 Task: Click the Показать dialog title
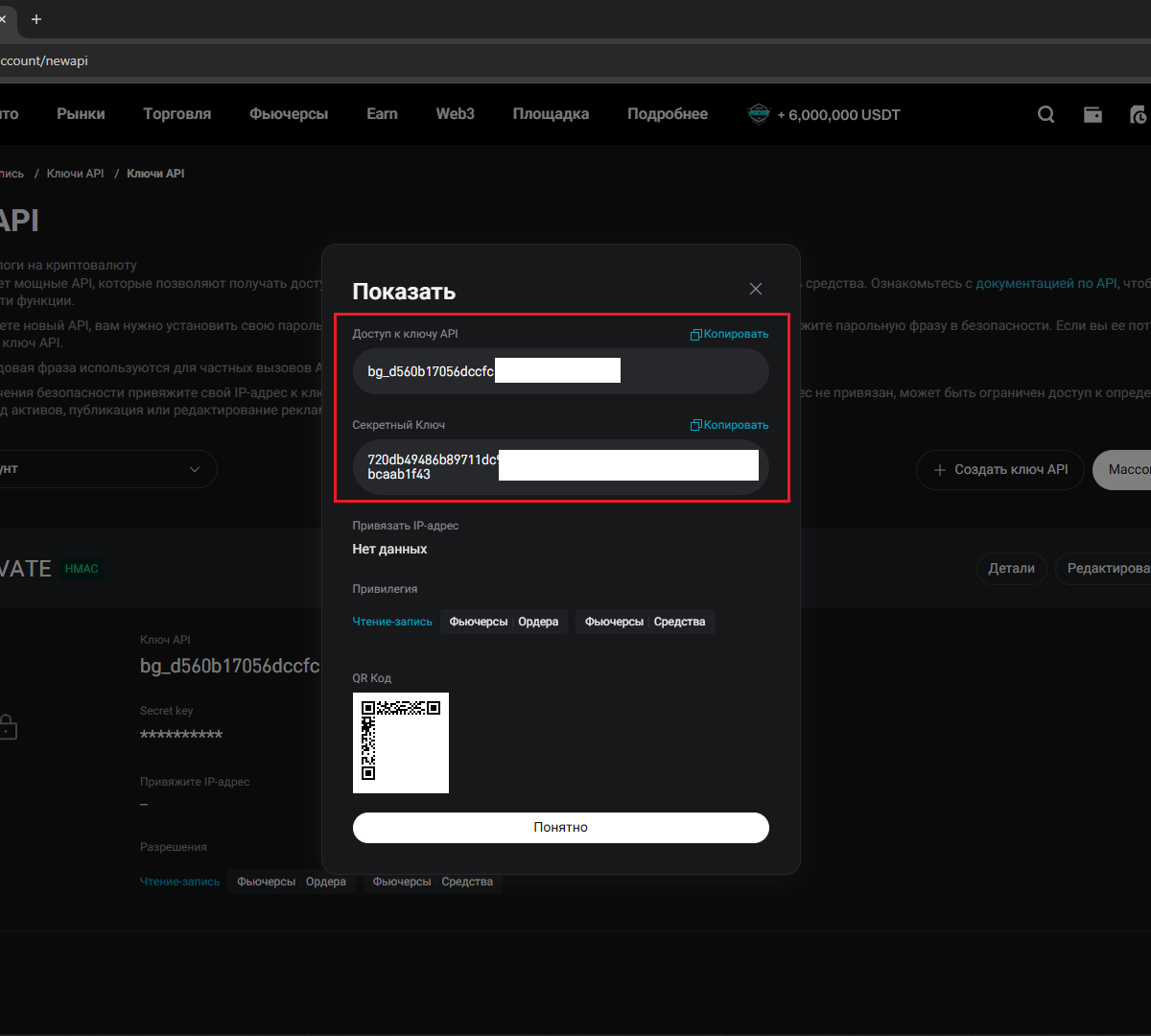pyautogui.click(x=404, y=292)
